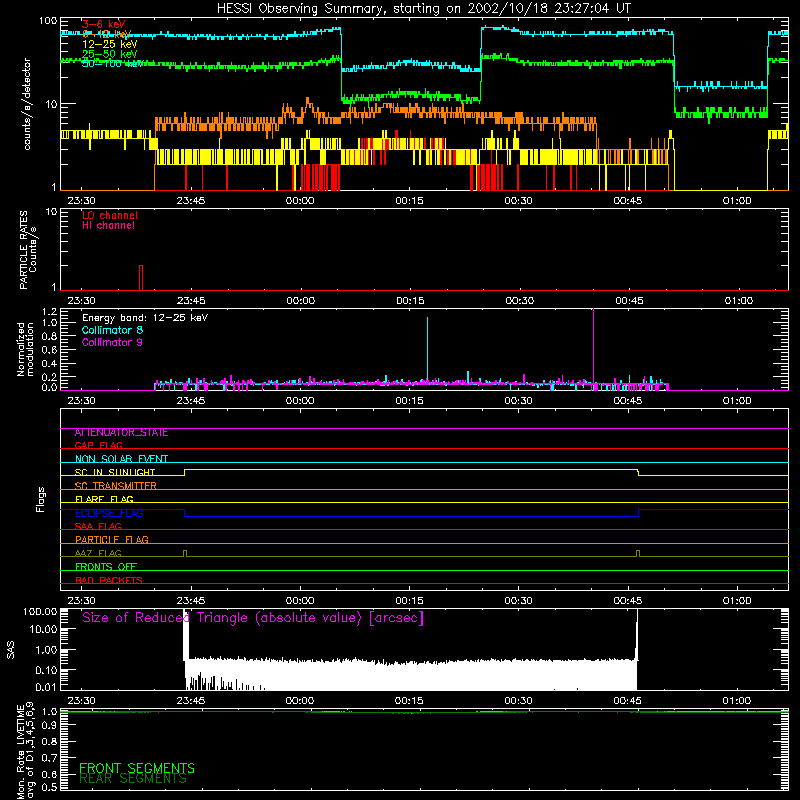
Task: Click the GAP_FLAG label
Action: coord(98,445)
